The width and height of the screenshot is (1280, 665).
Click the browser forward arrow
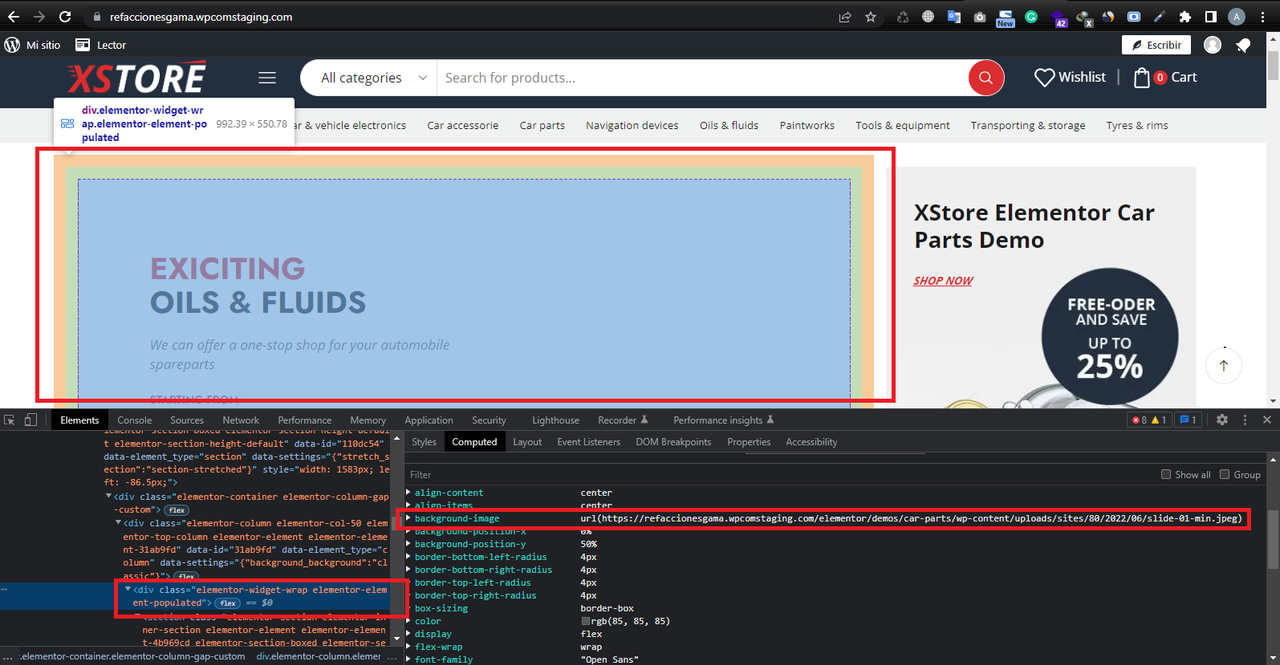click(39, 17)
